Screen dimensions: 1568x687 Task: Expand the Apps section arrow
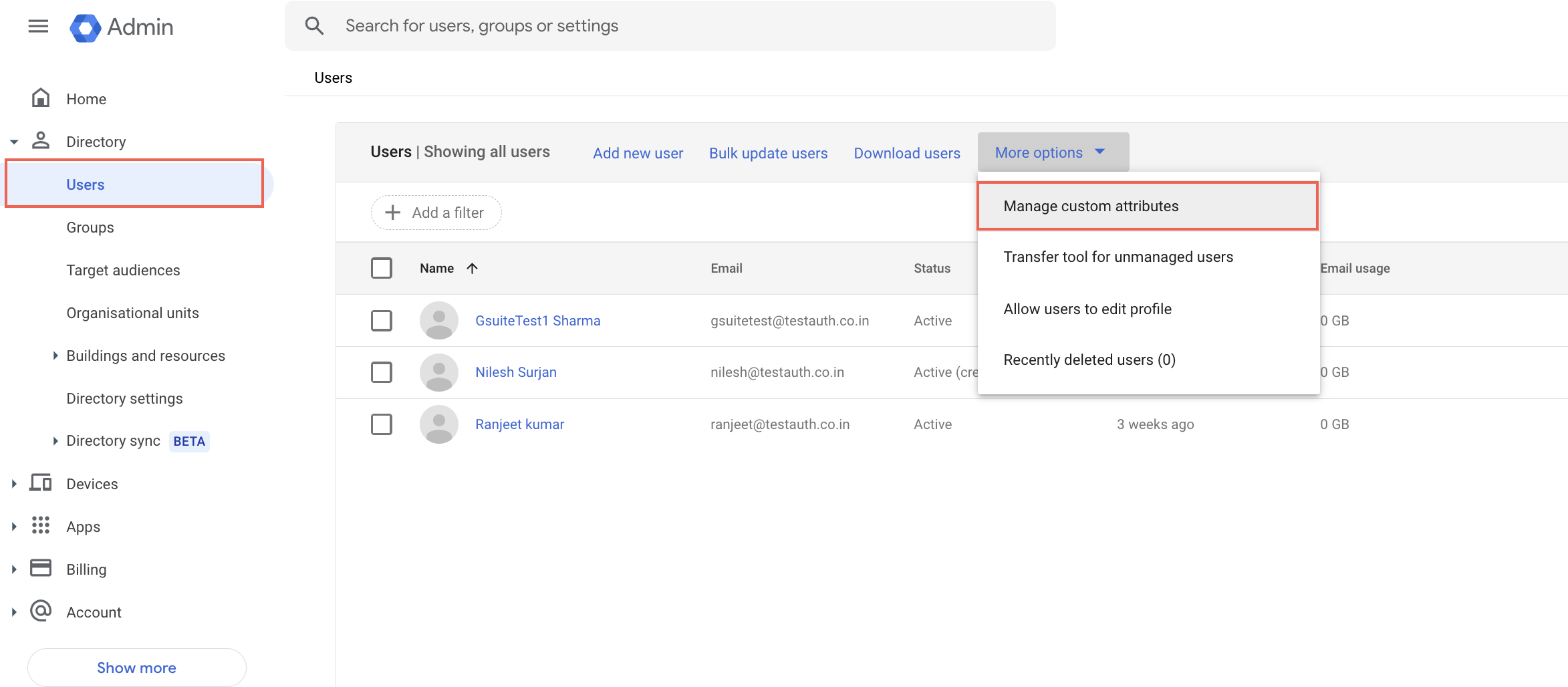(x=14, y=527)
